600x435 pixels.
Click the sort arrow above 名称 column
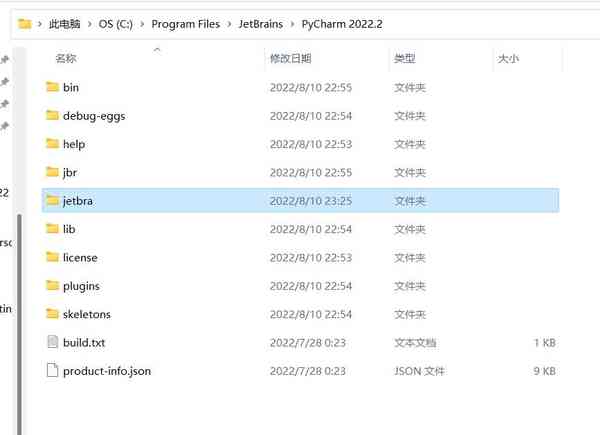157,49
